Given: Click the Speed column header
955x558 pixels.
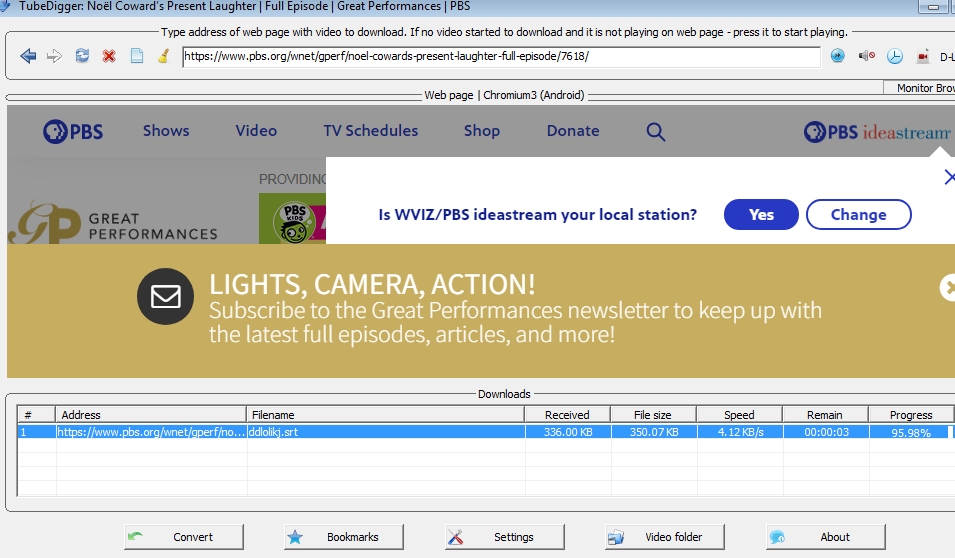Looking at the screenshot, I should (x=739, y=415).
